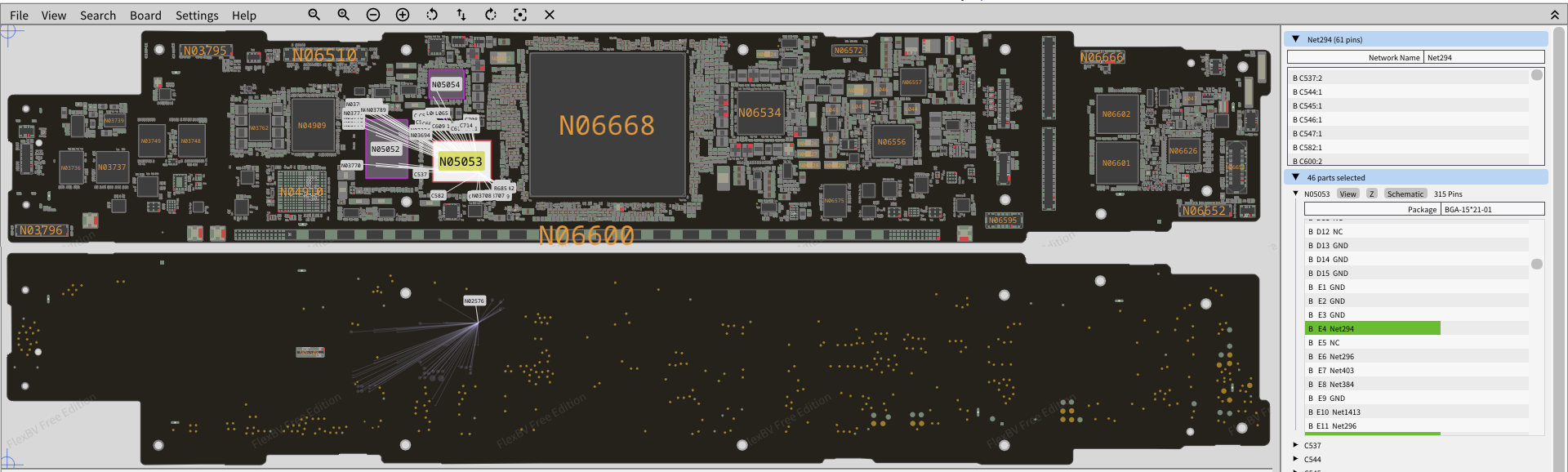This screenshot has height=472, width=1568.
Task: Open the Settings menu
Action: click(197, 15)
